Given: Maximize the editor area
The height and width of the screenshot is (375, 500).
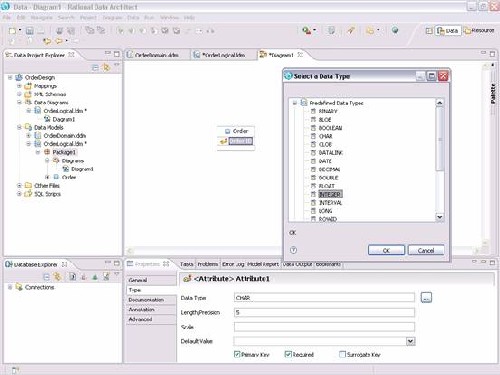Looking at the screenshot, I should (492, 54).
